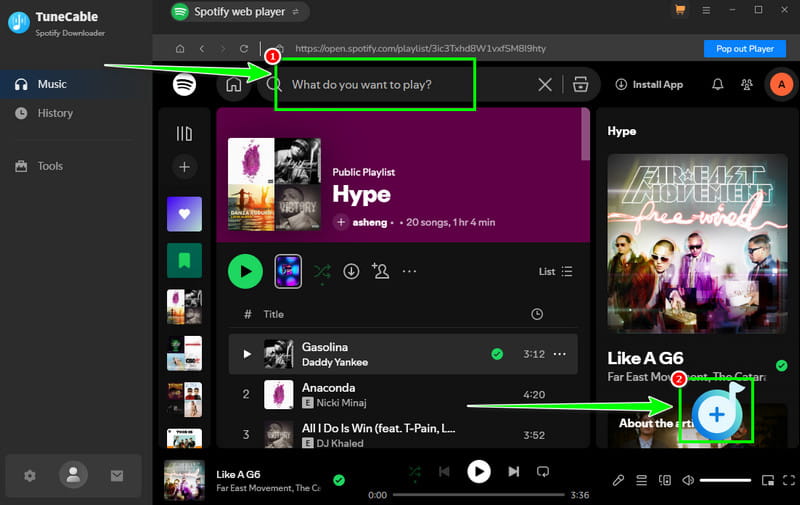Clear the search field with X
The height and width of the screenshot is (505, 800).
click(x=545, y=85)
